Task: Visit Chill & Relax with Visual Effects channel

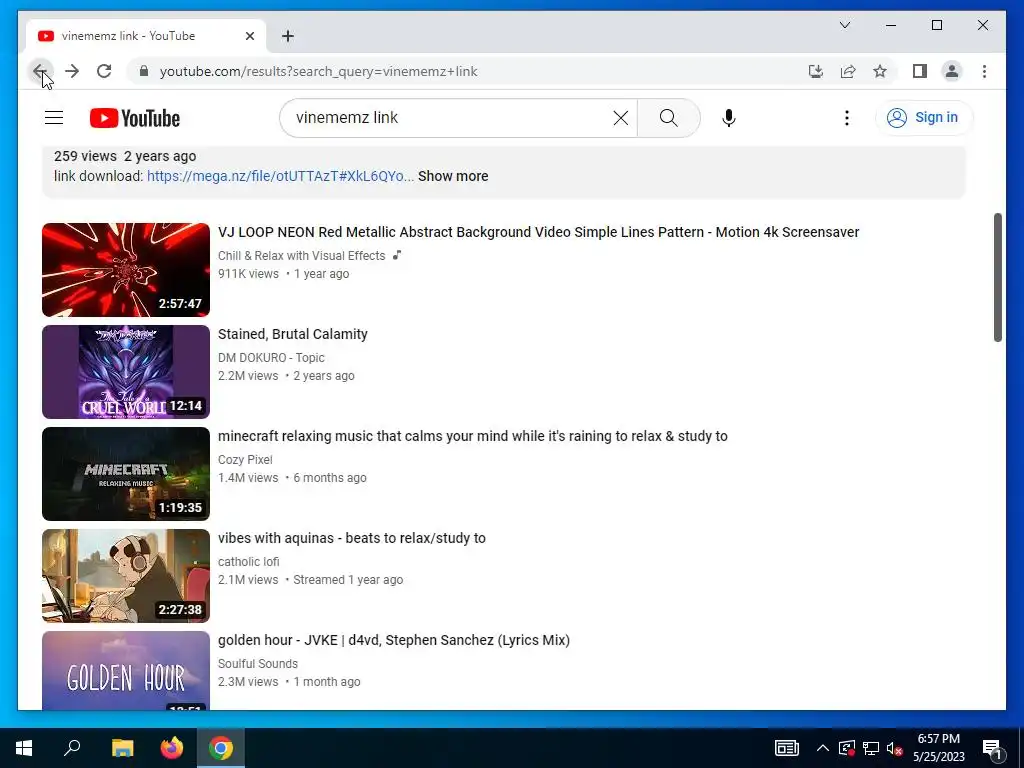Action: [302, 256]
